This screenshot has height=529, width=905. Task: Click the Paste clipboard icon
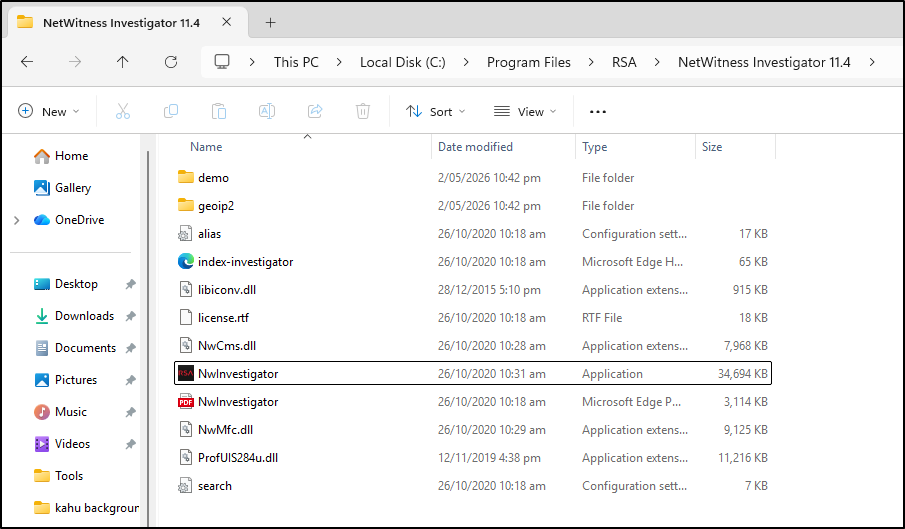coord(219,111)
